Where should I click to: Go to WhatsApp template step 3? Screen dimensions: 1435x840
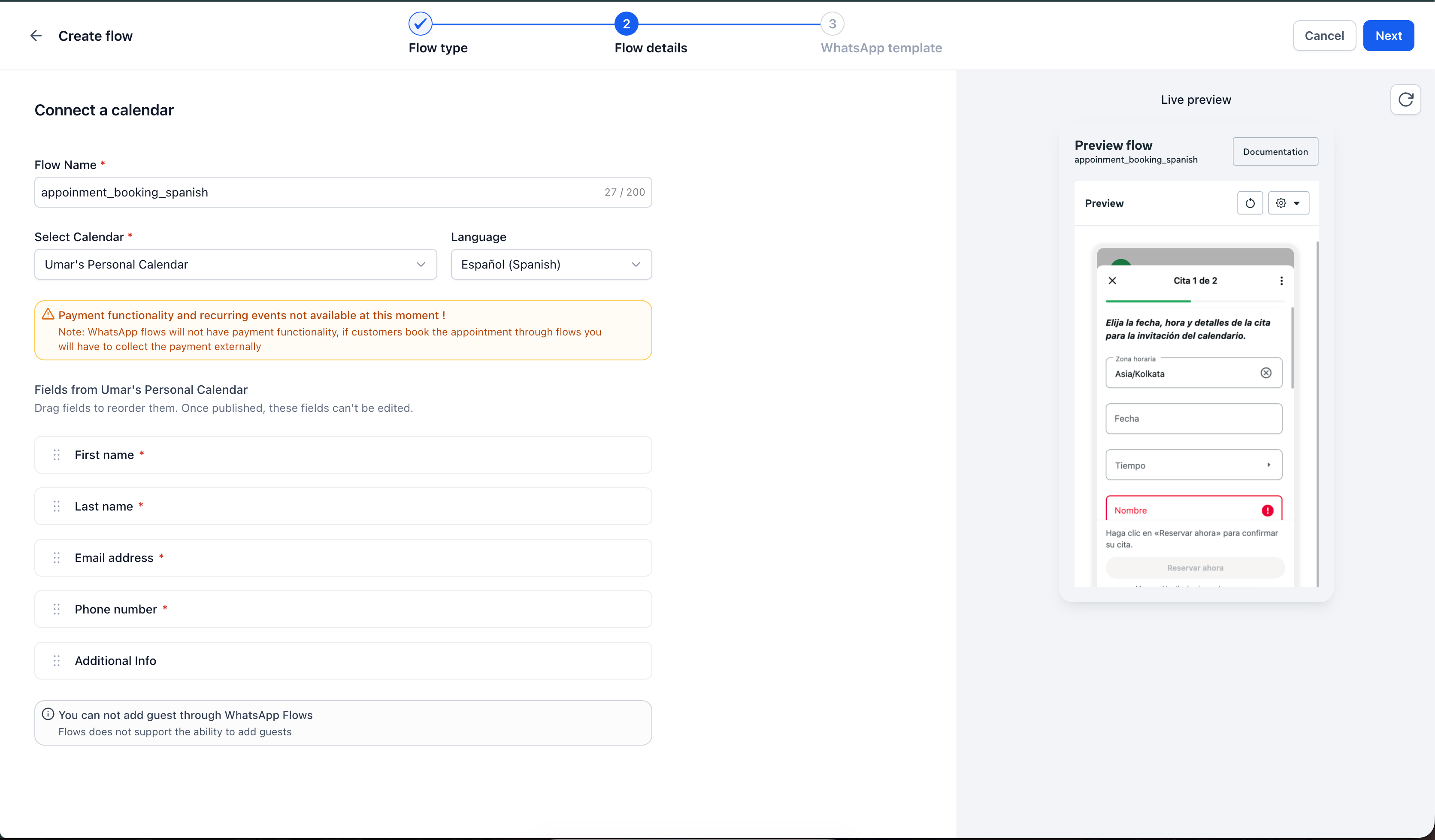coord(833,24)
